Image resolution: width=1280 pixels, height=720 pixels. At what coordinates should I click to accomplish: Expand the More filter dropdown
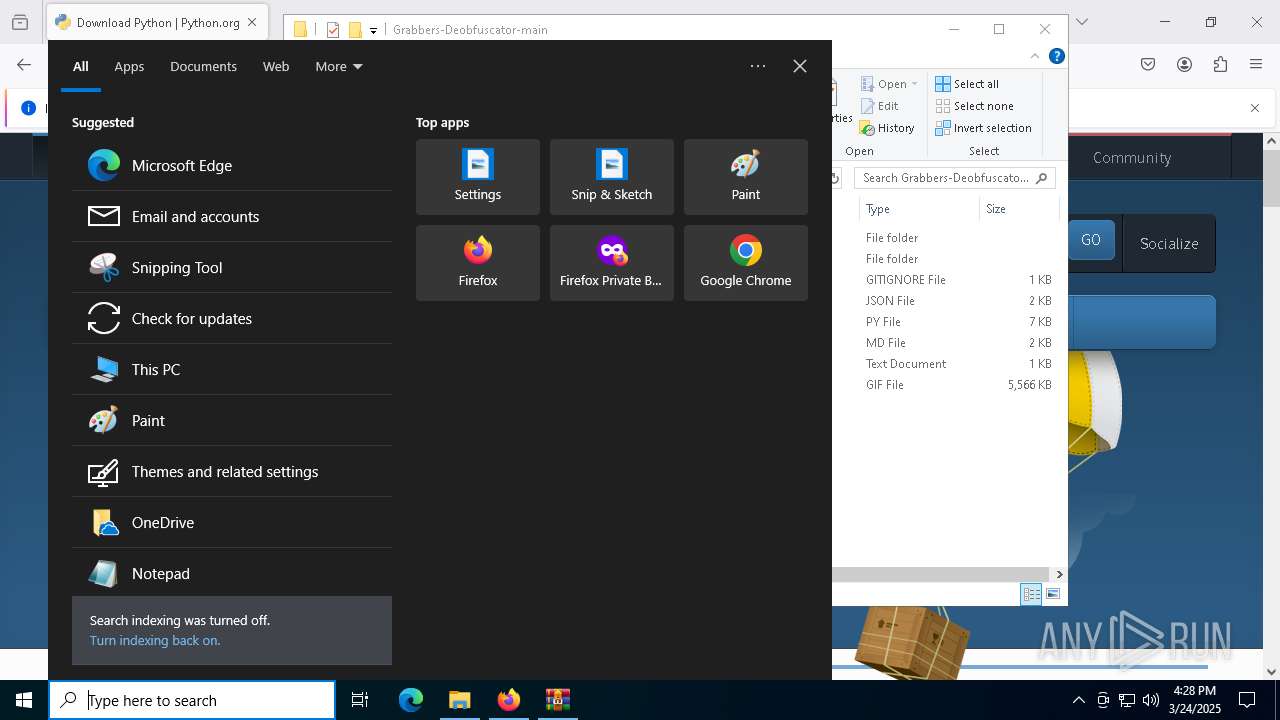339,66
